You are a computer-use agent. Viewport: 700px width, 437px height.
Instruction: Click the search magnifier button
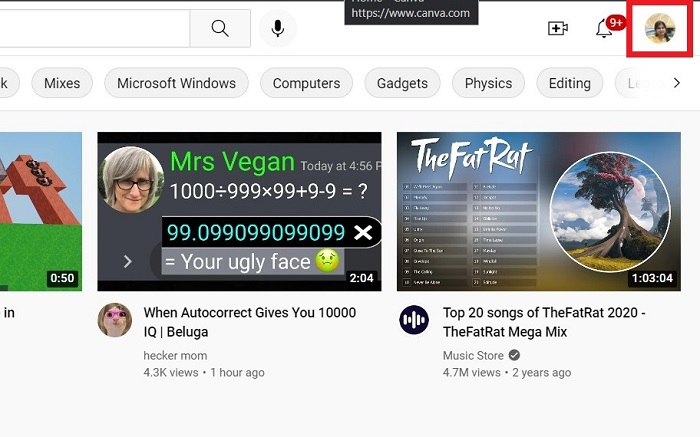[220, 28]
